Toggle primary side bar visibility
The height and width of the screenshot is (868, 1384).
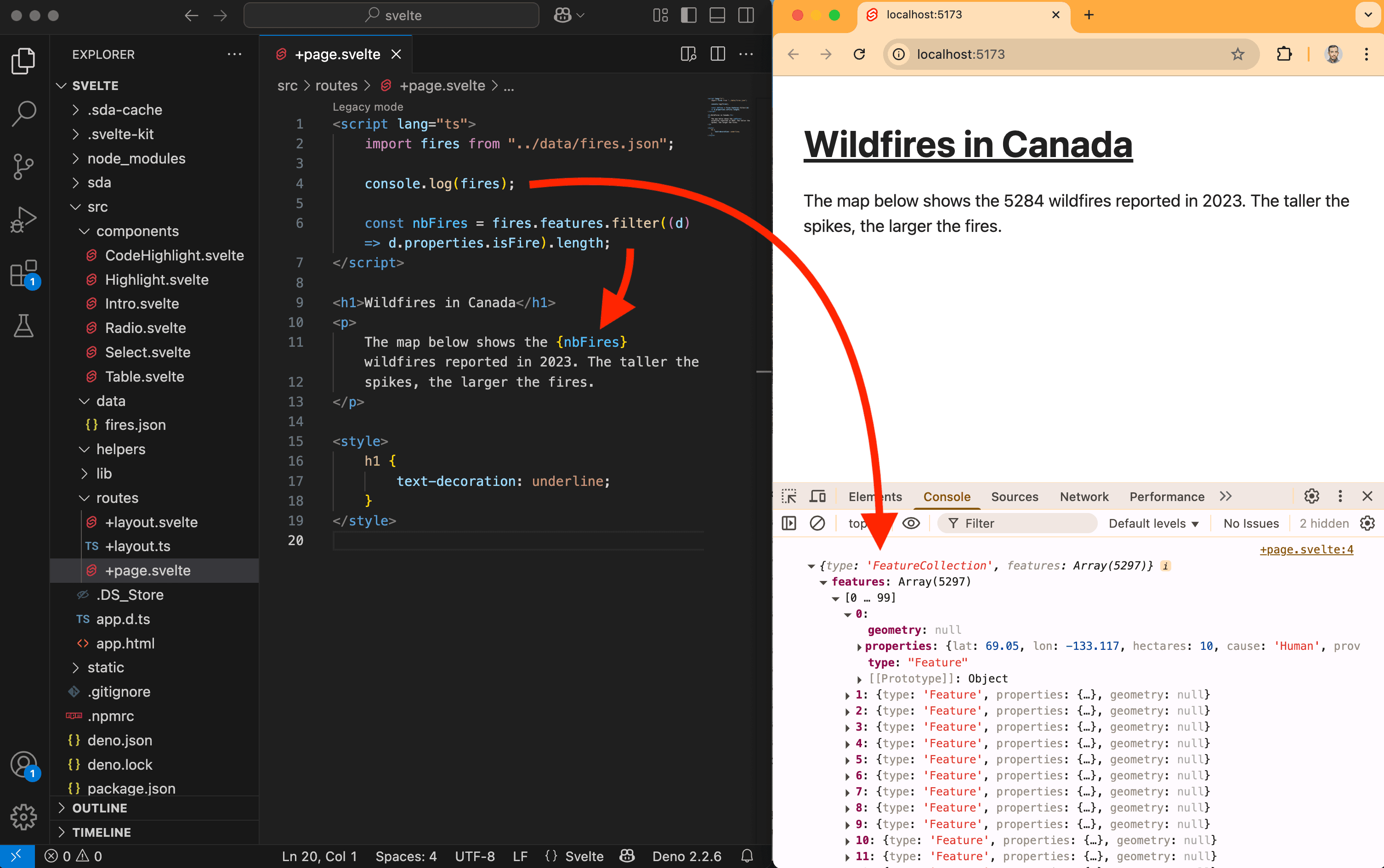click(689, 16)
